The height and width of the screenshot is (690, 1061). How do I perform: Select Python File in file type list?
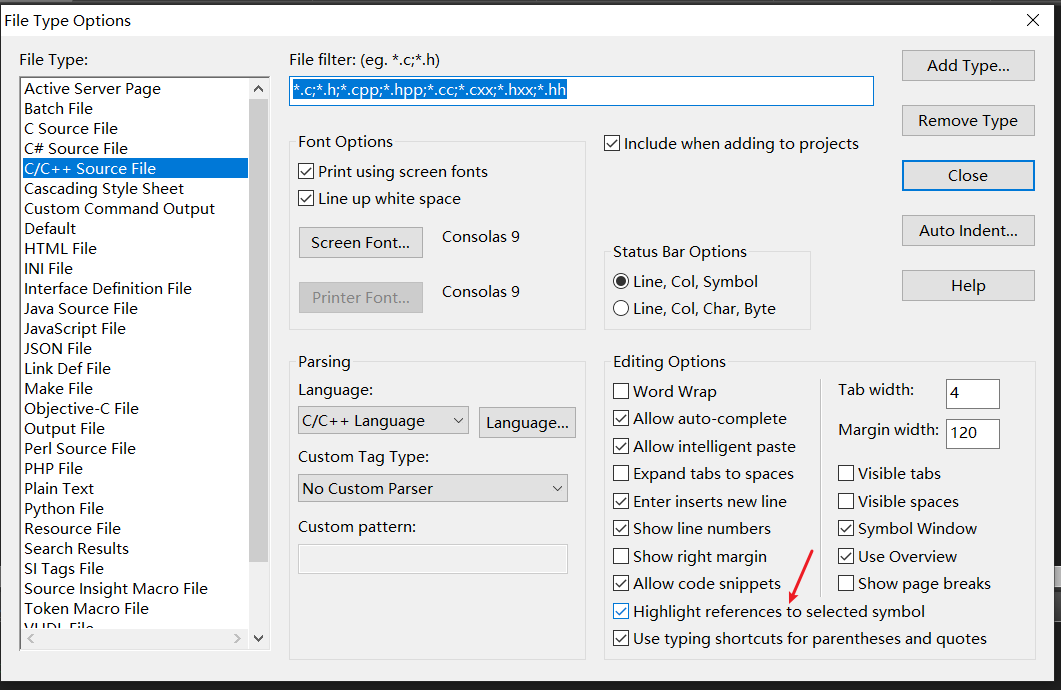(64, 508)
